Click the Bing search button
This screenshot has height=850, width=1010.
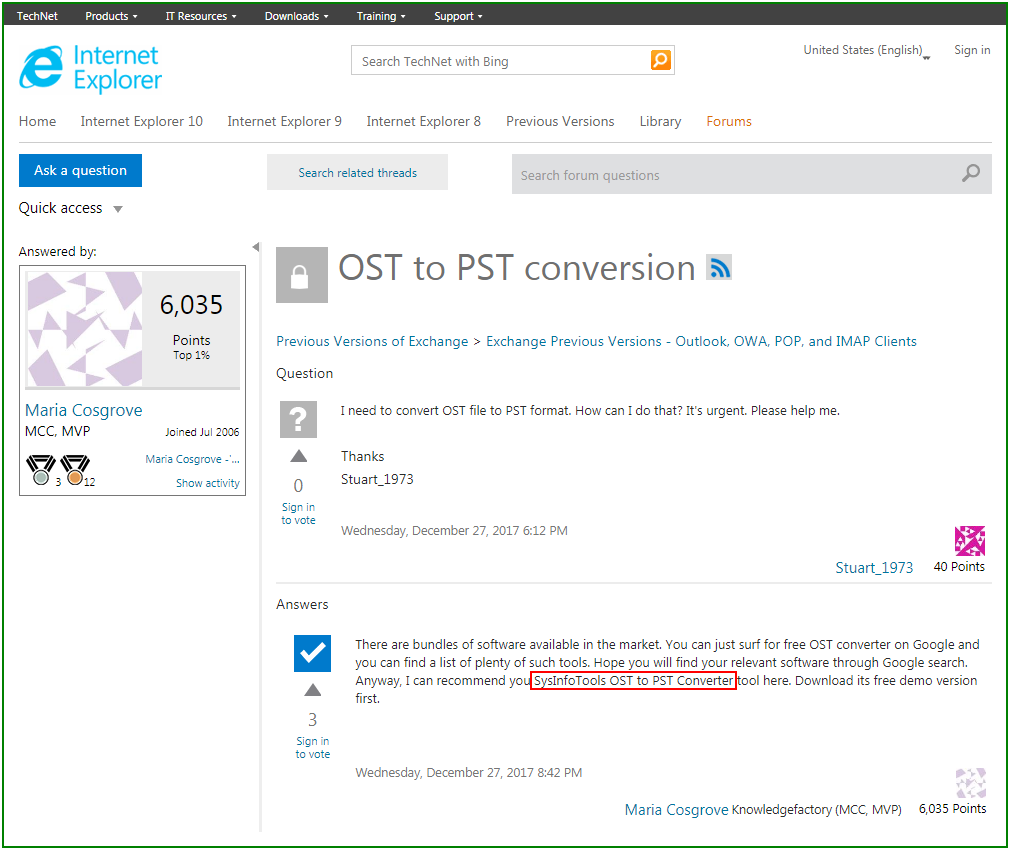point(660,60)
